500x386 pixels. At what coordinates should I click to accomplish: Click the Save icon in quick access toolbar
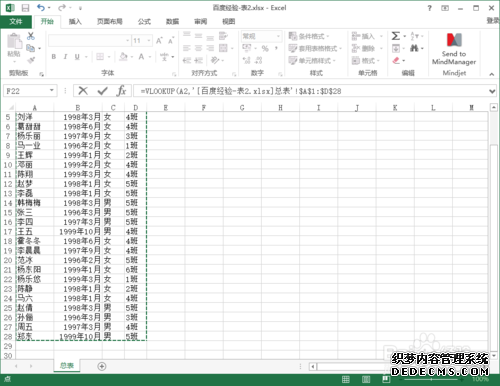[25, 7]
